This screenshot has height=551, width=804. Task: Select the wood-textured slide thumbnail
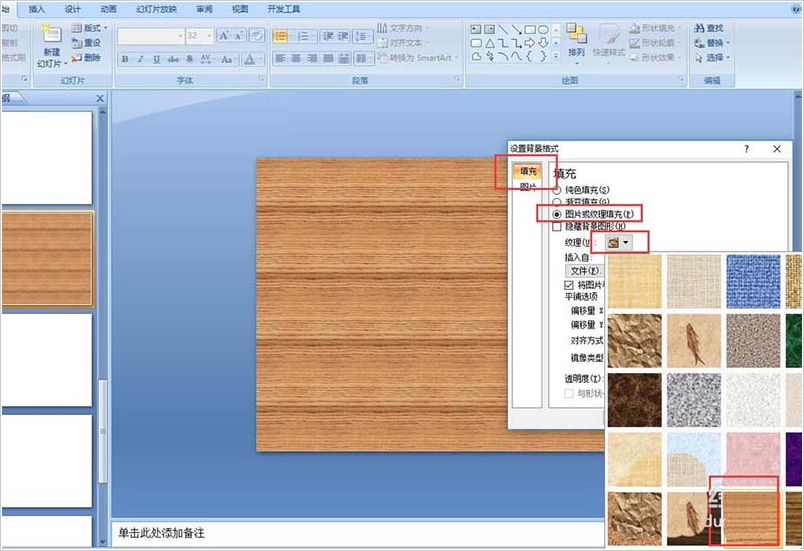coord(47,259)
